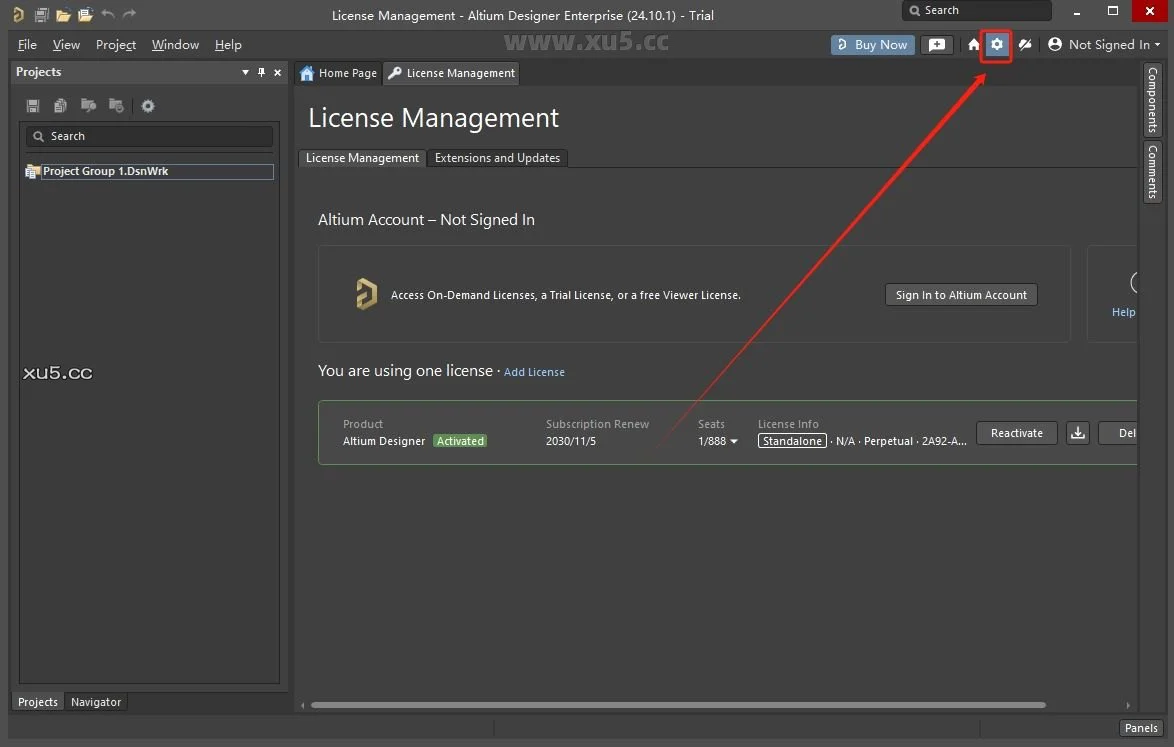Open the Project menu
Image resolution: width=1174 pixels, height=747 pixels.
click(x=116, y=45)
